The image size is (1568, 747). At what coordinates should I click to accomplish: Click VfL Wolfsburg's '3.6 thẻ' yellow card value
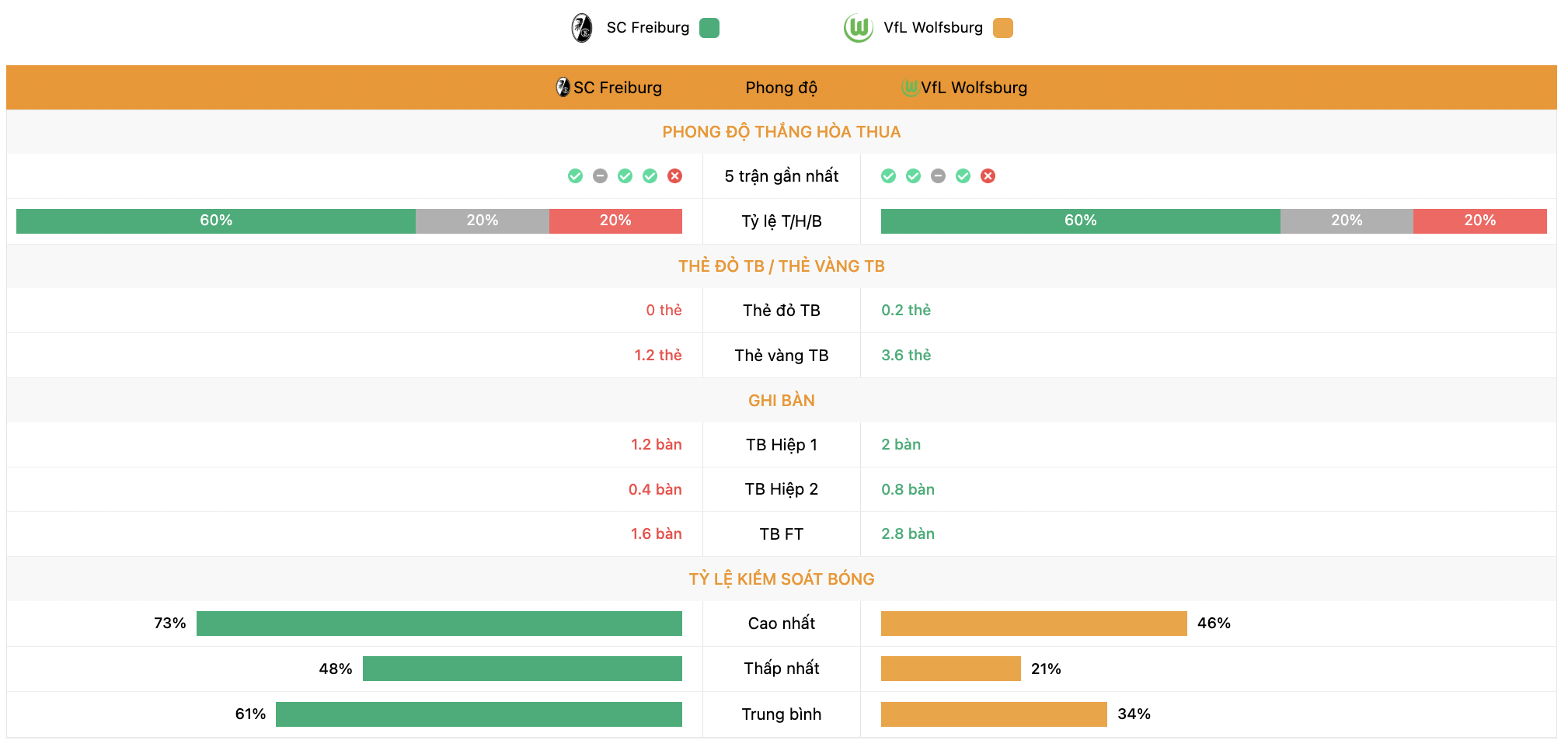coord(906,356)
